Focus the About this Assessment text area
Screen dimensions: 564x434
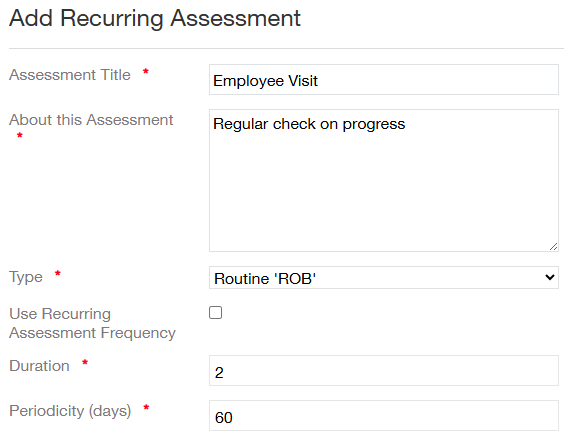383,181
